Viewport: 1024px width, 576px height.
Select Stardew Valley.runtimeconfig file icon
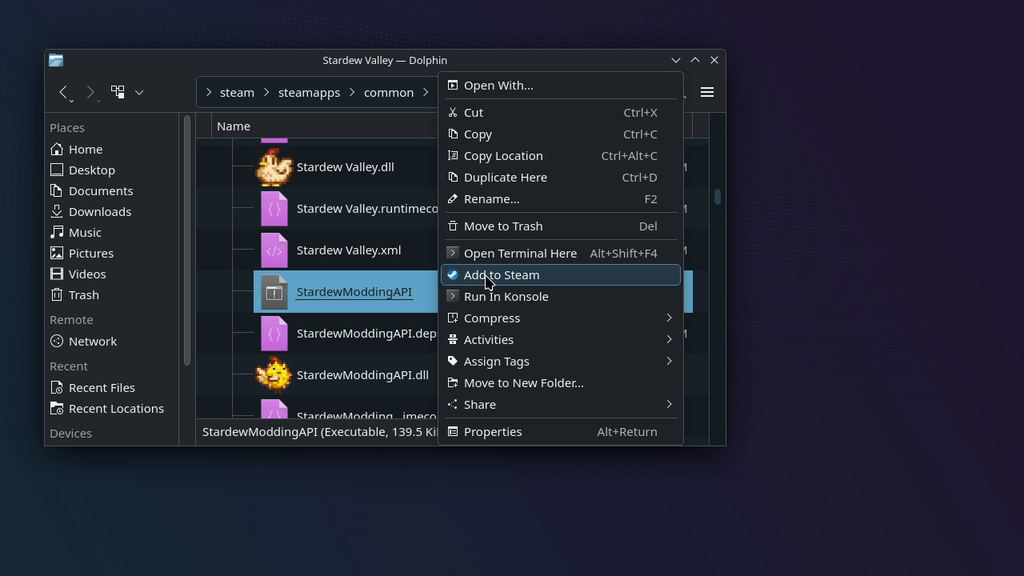274,209
